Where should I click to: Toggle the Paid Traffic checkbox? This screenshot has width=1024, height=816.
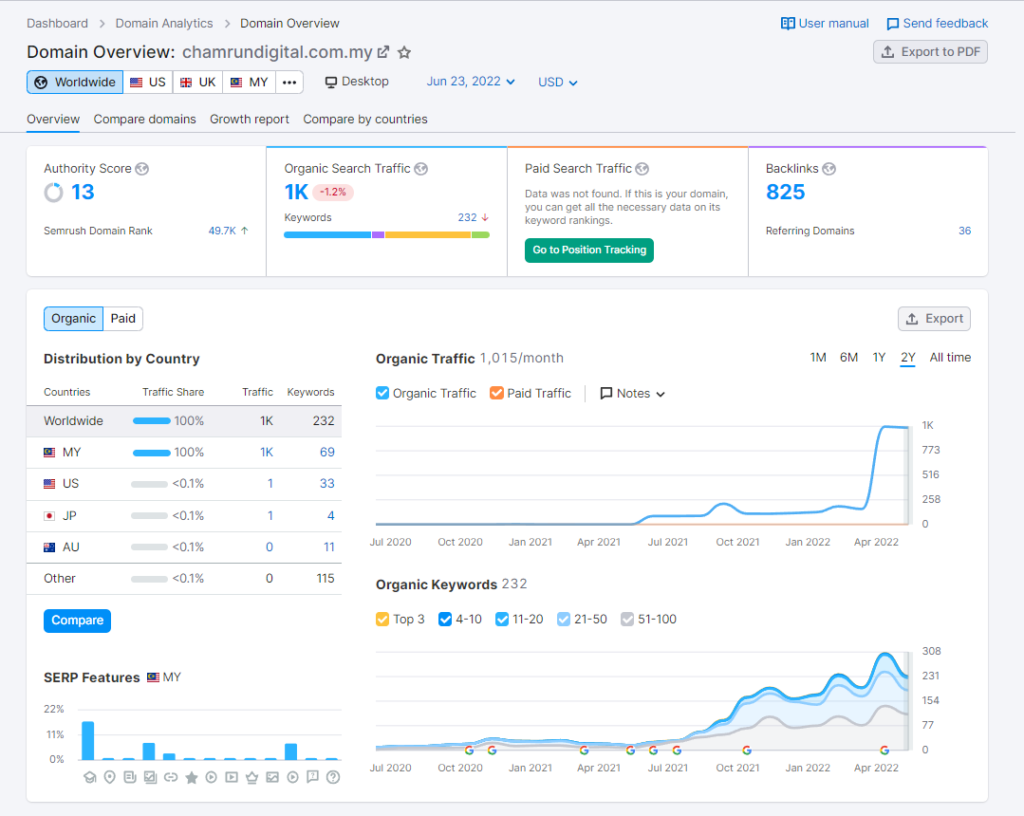(x=497, y=393)
